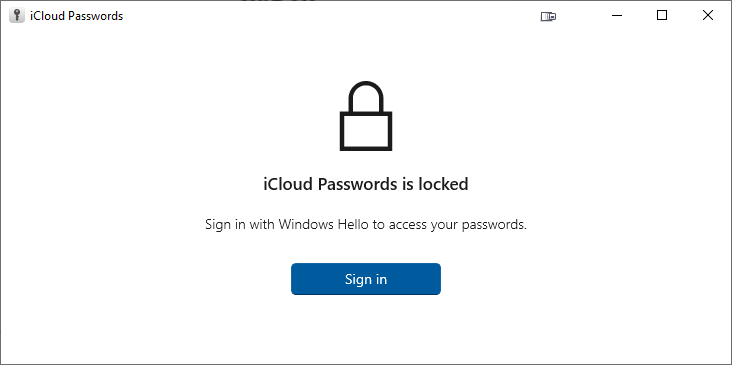Screen dimensions: 732x365
Task: Close the iCloud Passwords window
Action: click(708, 15)
